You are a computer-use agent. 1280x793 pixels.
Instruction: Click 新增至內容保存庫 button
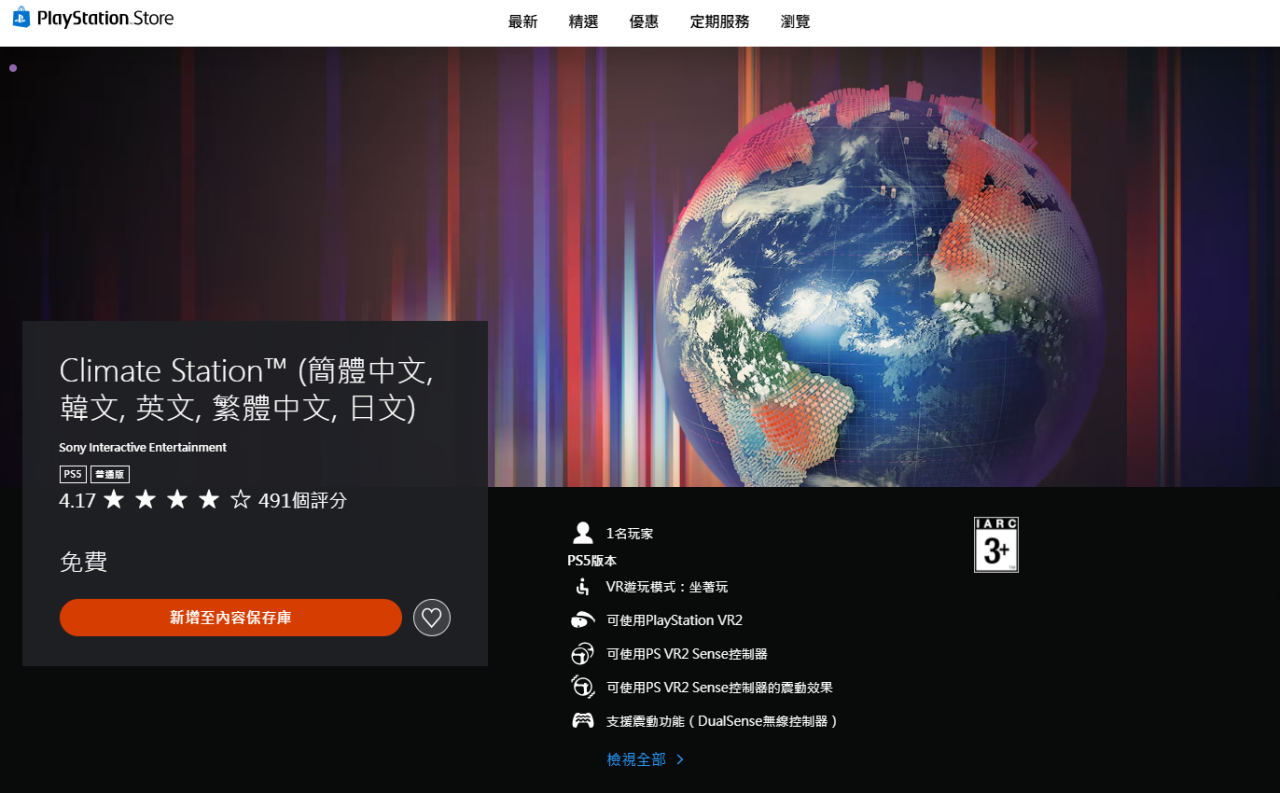[231, 618]
